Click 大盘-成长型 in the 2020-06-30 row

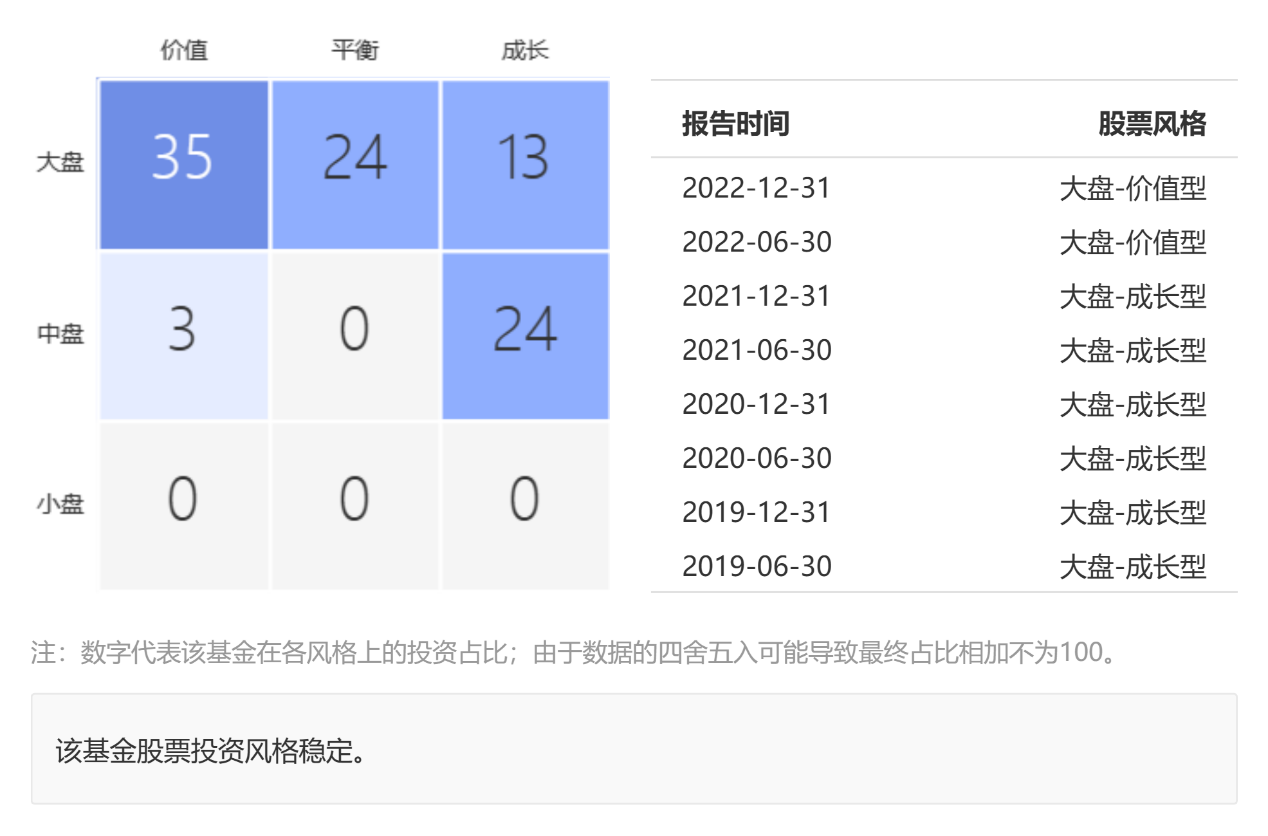click(1133, 458)
